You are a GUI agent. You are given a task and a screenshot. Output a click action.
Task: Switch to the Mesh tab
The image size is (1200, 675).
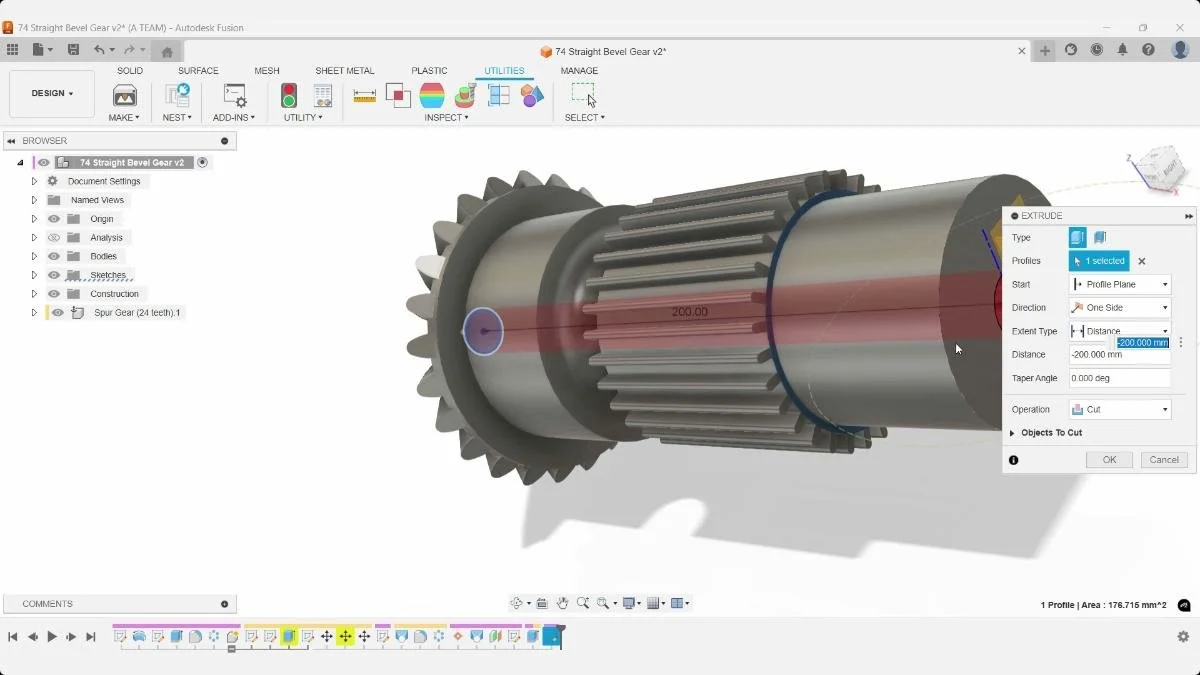(x=267, y=71)
